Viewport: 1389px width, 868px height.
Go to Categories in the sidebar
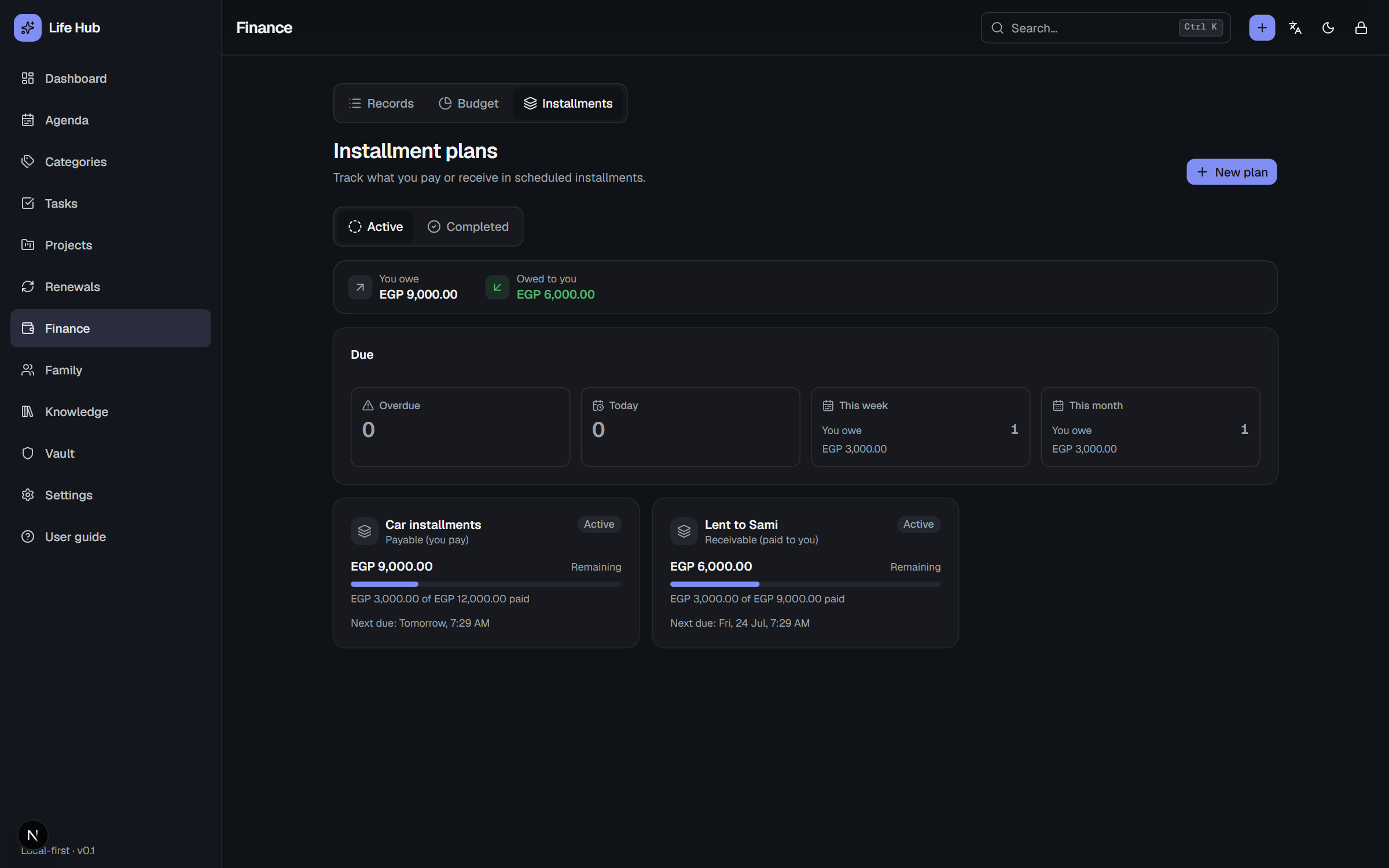tap(111, 161)
